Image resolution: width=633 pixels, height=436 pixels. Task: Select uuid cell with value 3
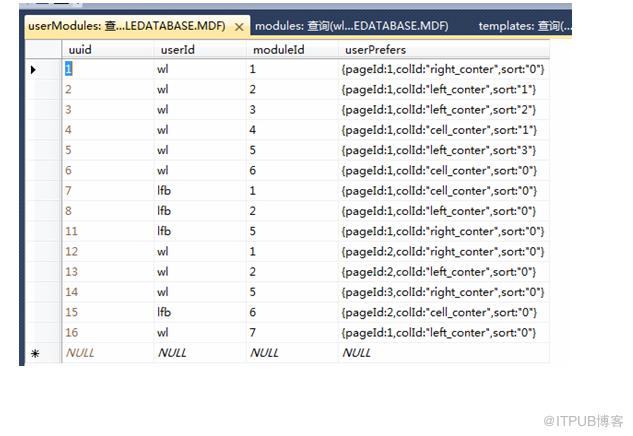108,110
